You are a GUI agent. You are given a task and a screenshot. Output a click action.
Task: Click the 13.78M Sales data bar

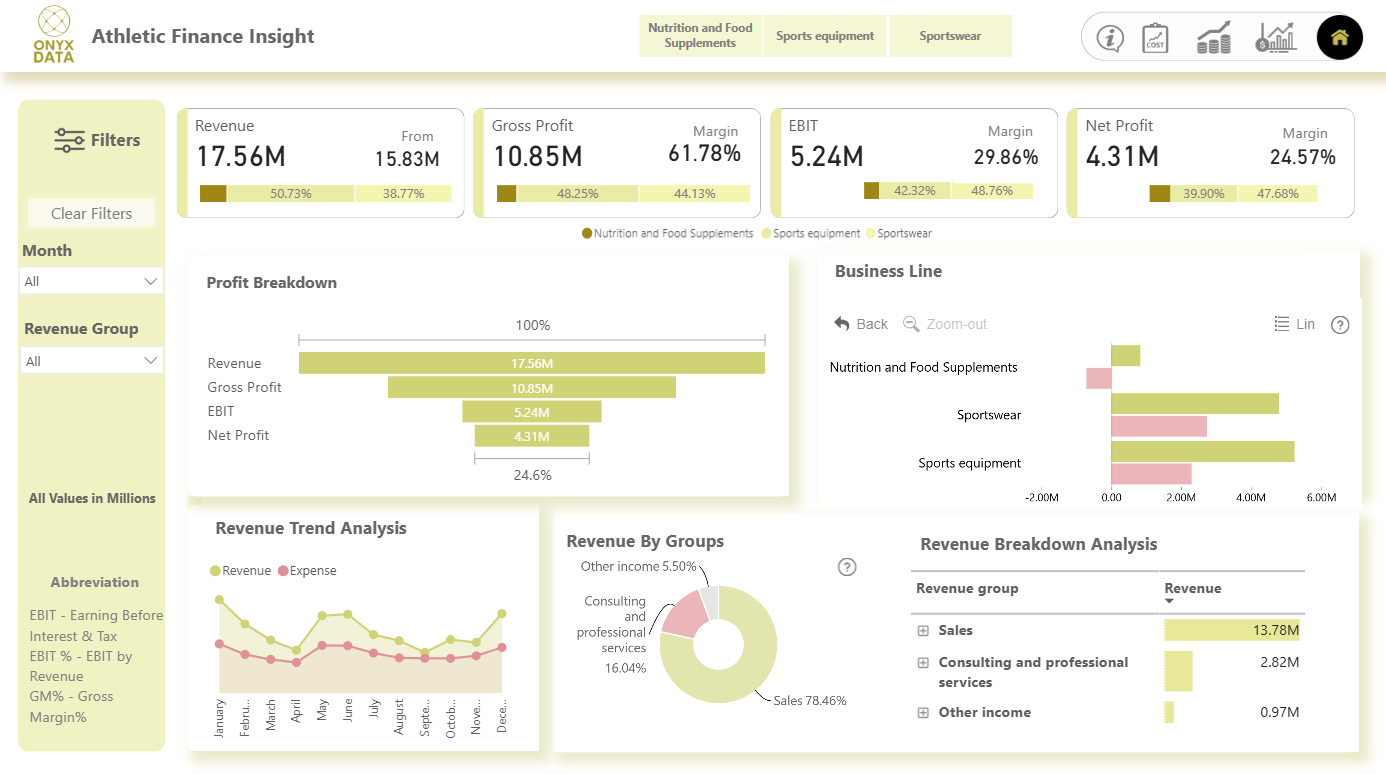tap(1232, 630)
